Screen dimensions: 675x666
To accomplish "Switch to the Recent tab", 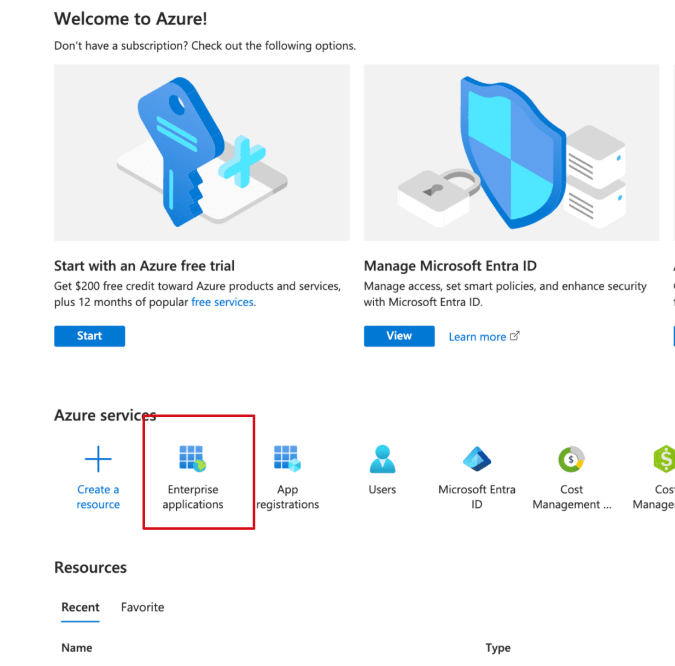I will coord(80,607).
